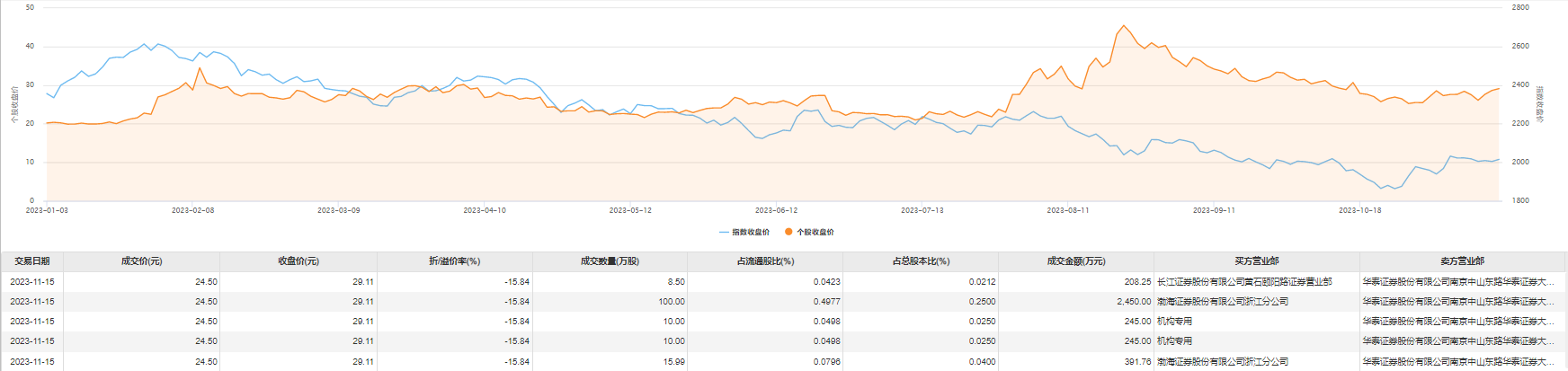Screen dimensions: 1568x371
Task: Select the 2023-08-11 date on the axis
Action: tap(1068, 210)
